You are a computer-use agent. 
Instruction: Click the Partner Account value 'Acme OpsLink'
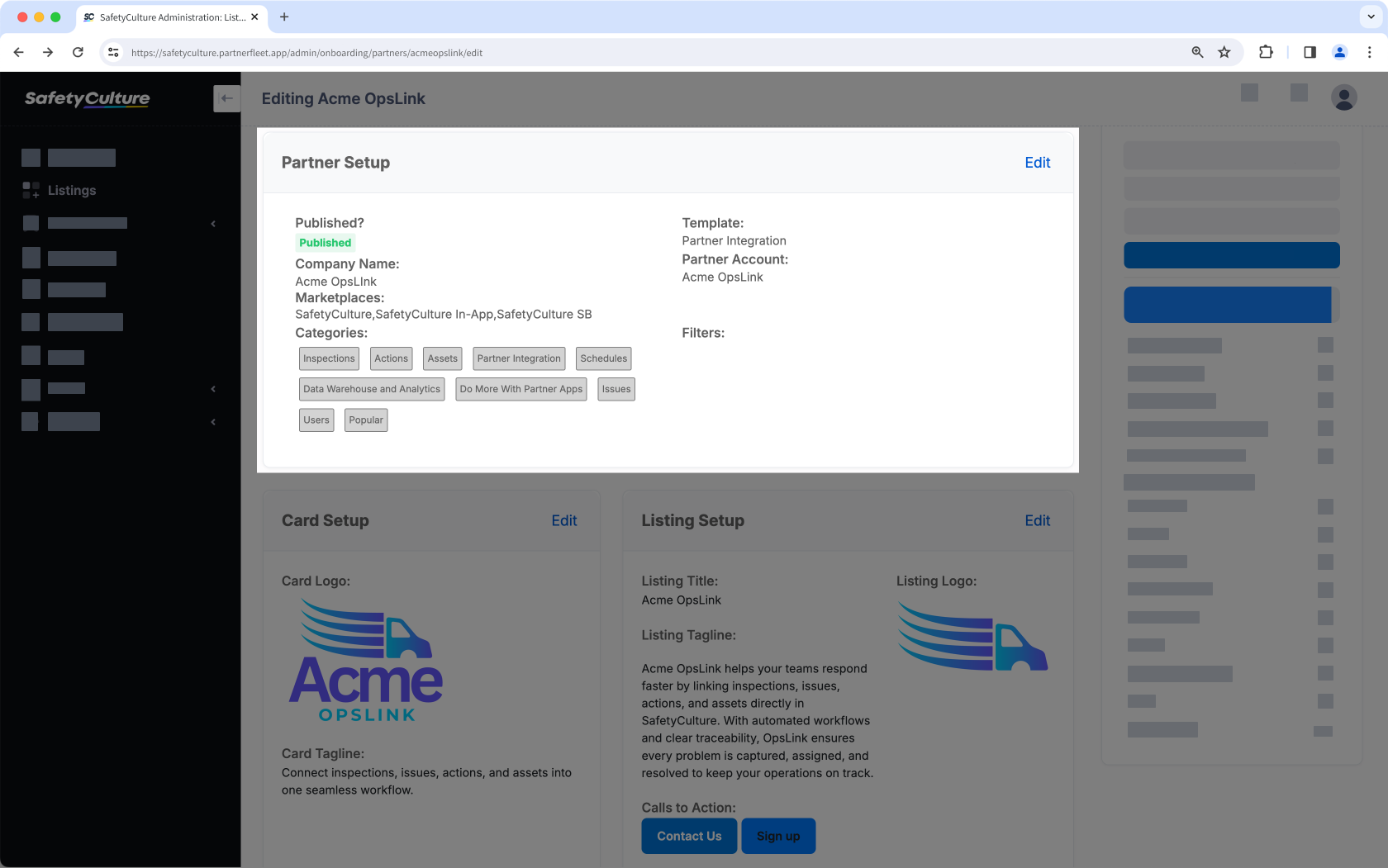[x=723, y=277]
